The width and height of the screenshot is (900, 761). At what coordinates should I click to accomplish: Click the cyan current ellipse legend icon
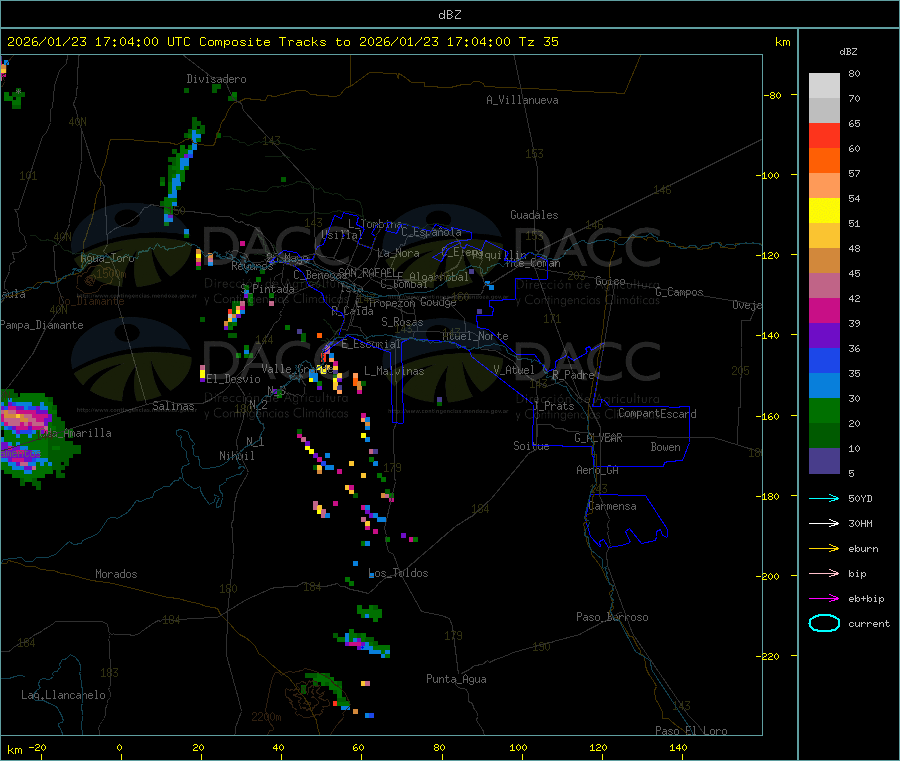[x=824, y=623]
